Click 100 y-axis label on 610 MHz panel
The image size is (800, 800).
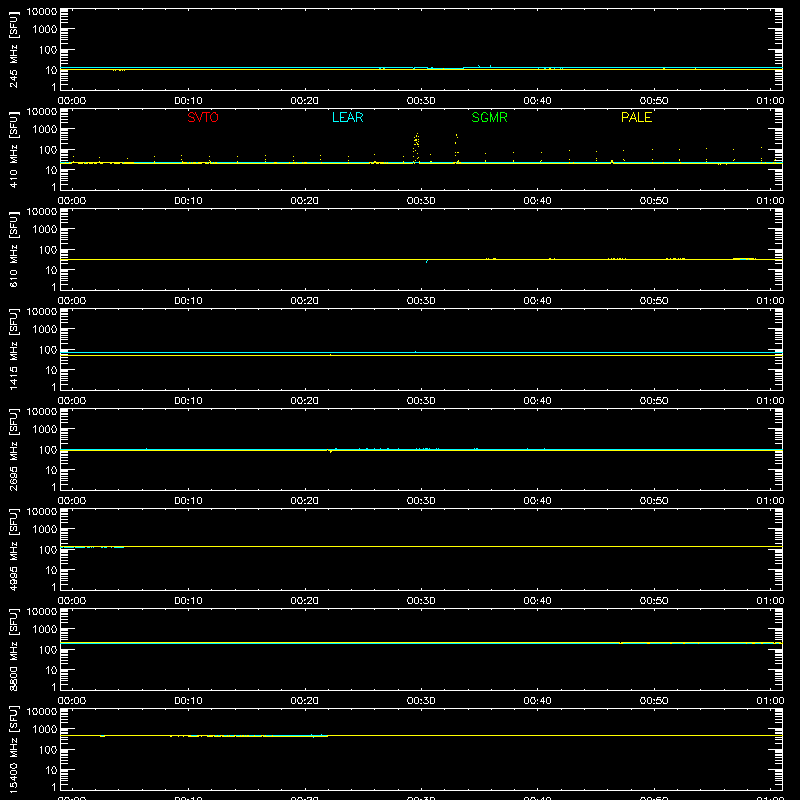click(48, 250)
